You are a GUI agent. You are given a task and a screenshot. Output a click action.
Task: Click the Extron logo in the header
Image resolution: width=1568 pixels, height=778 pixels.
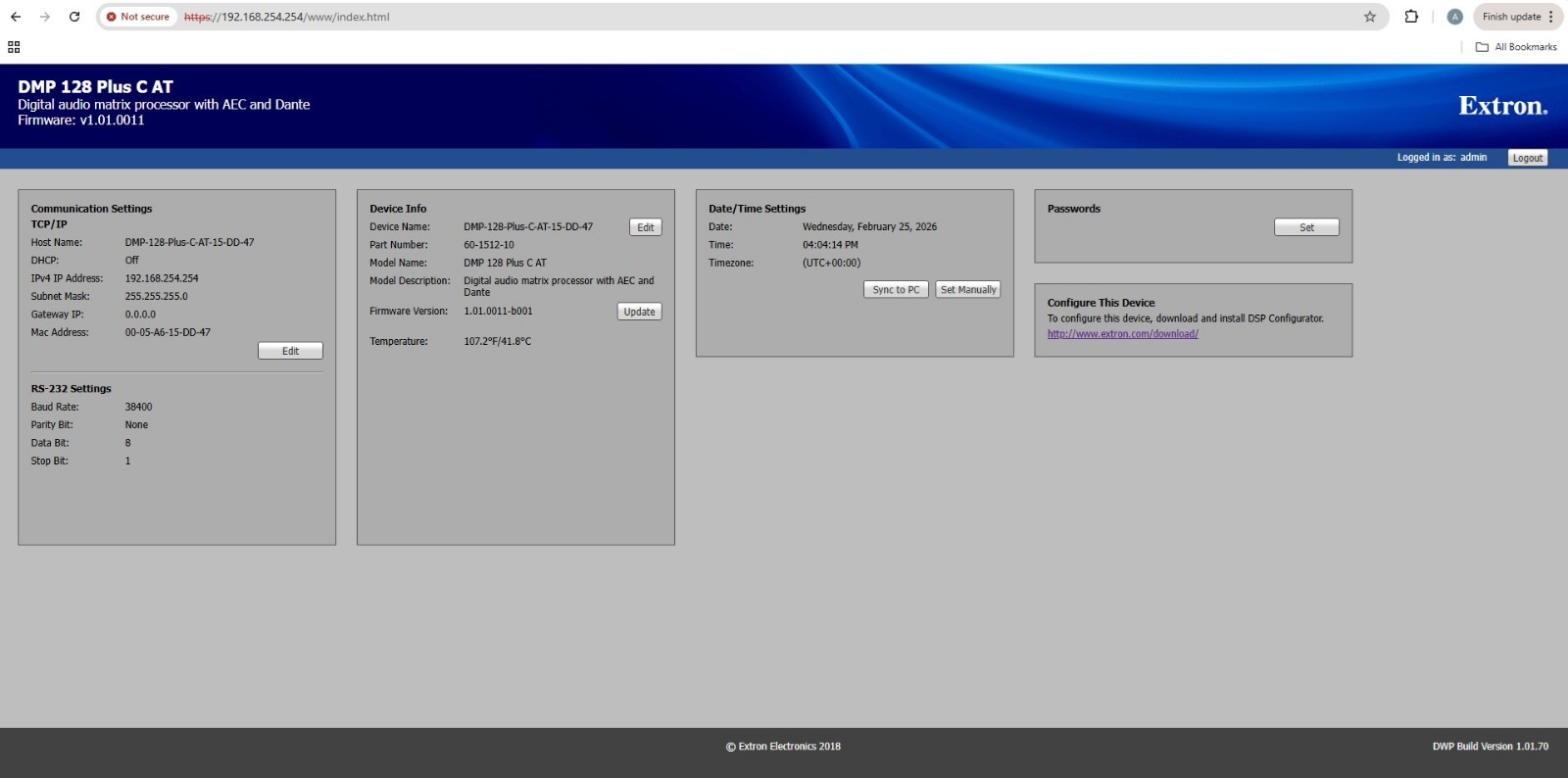click(x=1502, y=106)
